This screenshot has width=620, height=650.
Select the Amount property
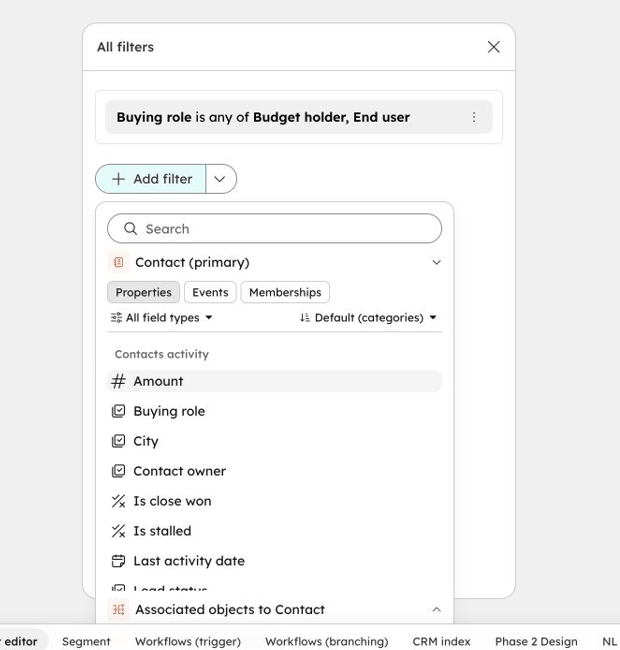pyautogui.click(x=274, y=381)
